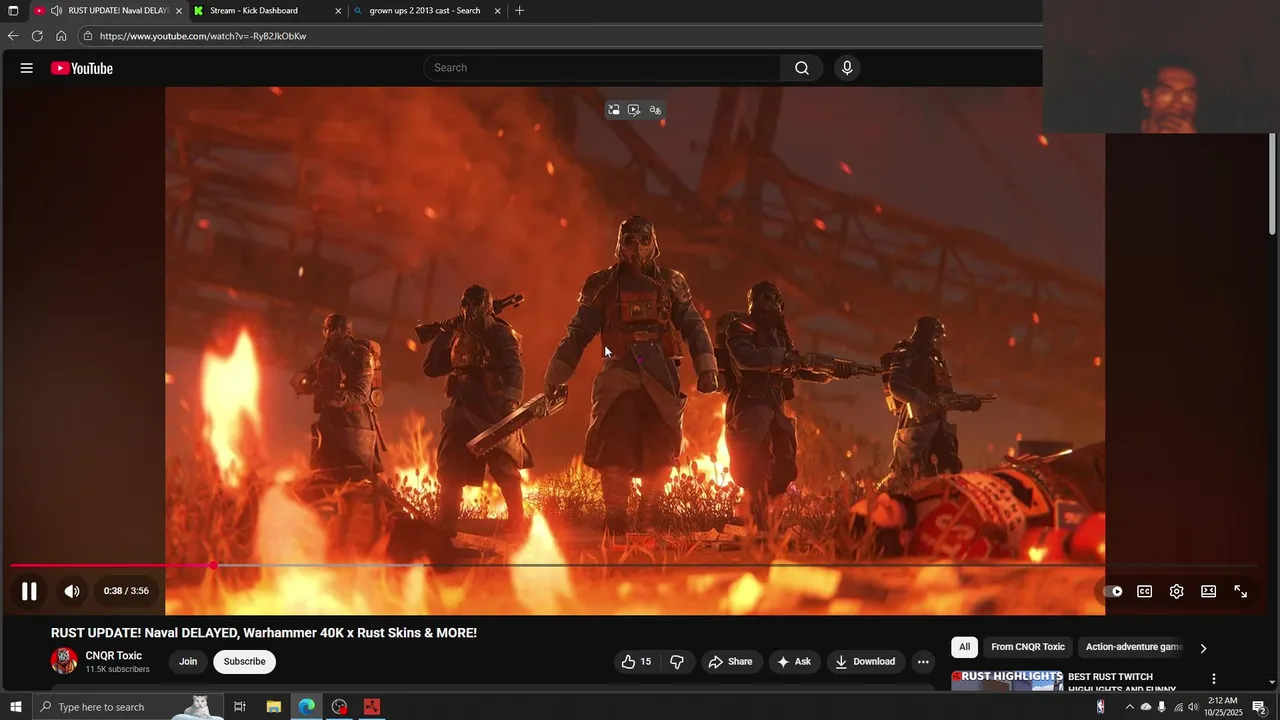Open a new browser tab
This screenshot has width=1280, height=720.
coord(519,11)
